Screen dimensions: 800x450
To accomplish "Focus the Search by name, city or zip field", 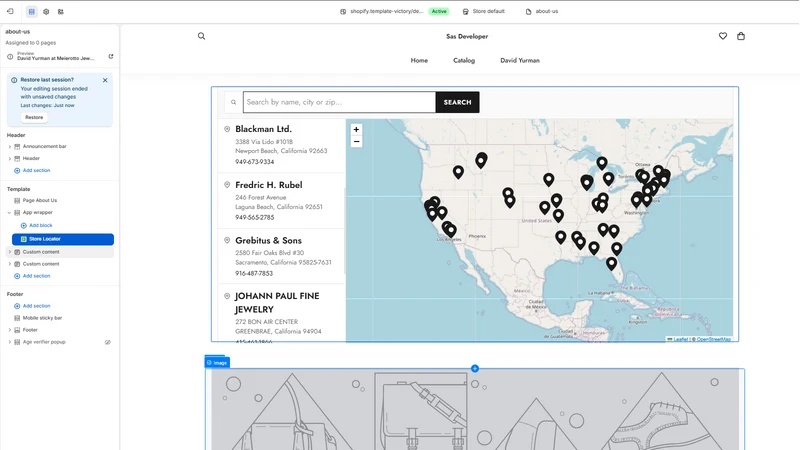I will click(x=339, y=102).
